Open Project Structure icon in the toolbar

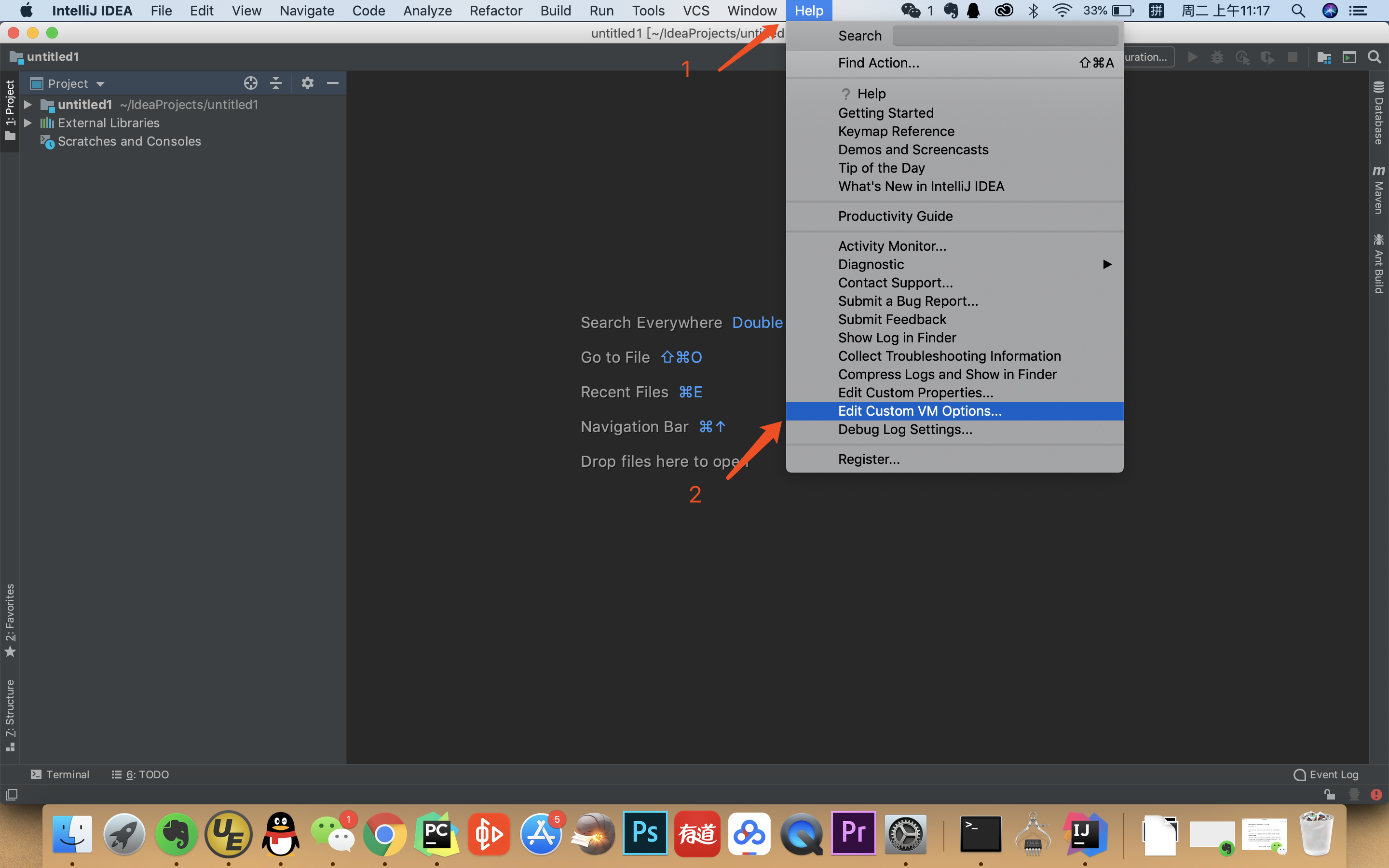click(x=1324, y=57)
